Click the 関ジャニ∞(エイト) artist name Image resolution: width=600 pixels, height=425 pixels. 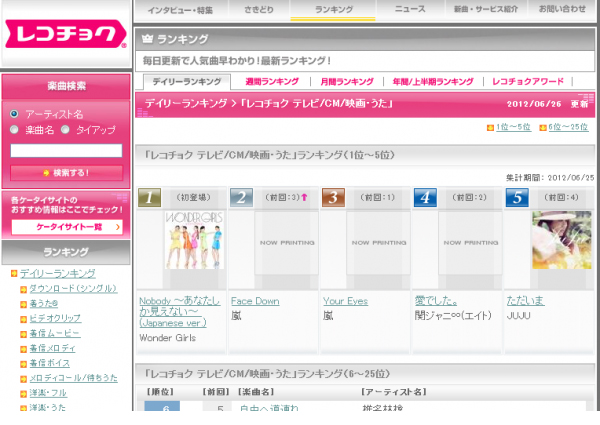pyautogui.click(x=453, y=316)
